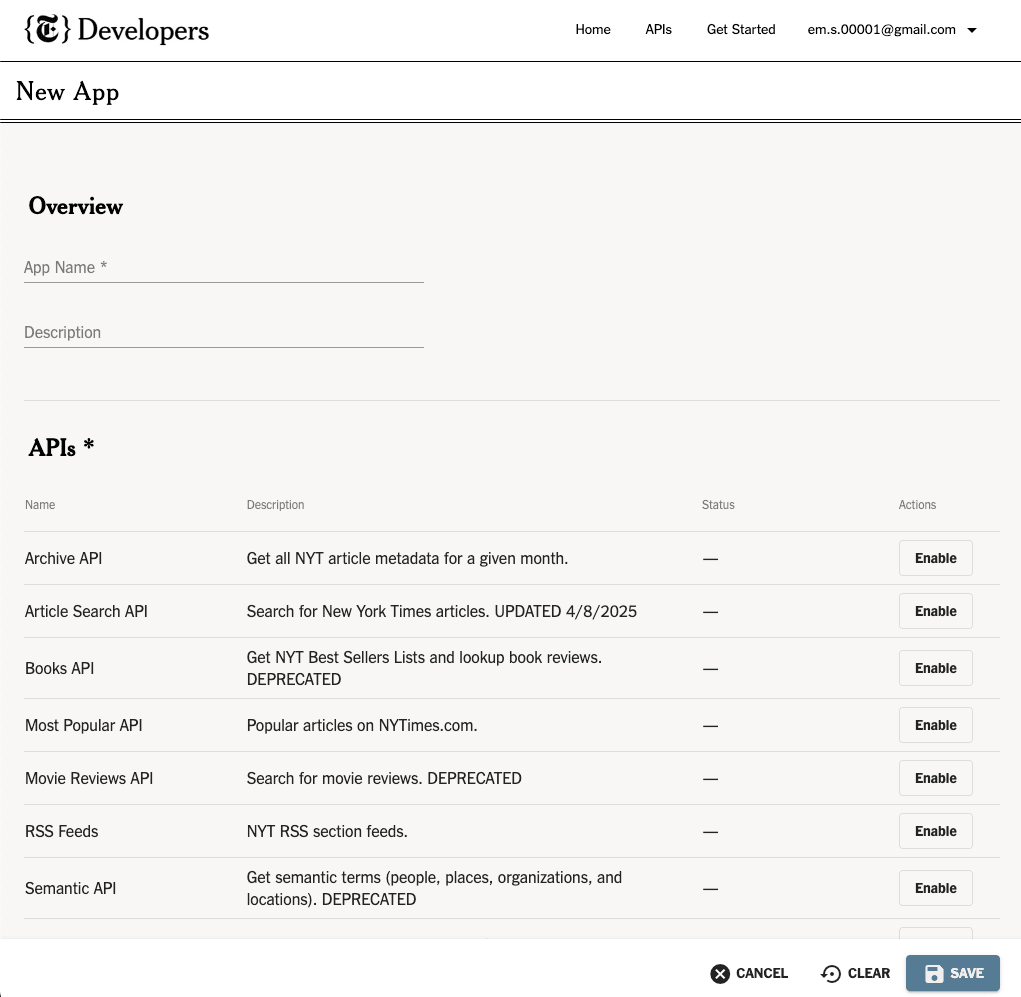Click the Semantic API description text
Image resolution: width=1021 pixels, height=997 pixels.
click(434, 888)
